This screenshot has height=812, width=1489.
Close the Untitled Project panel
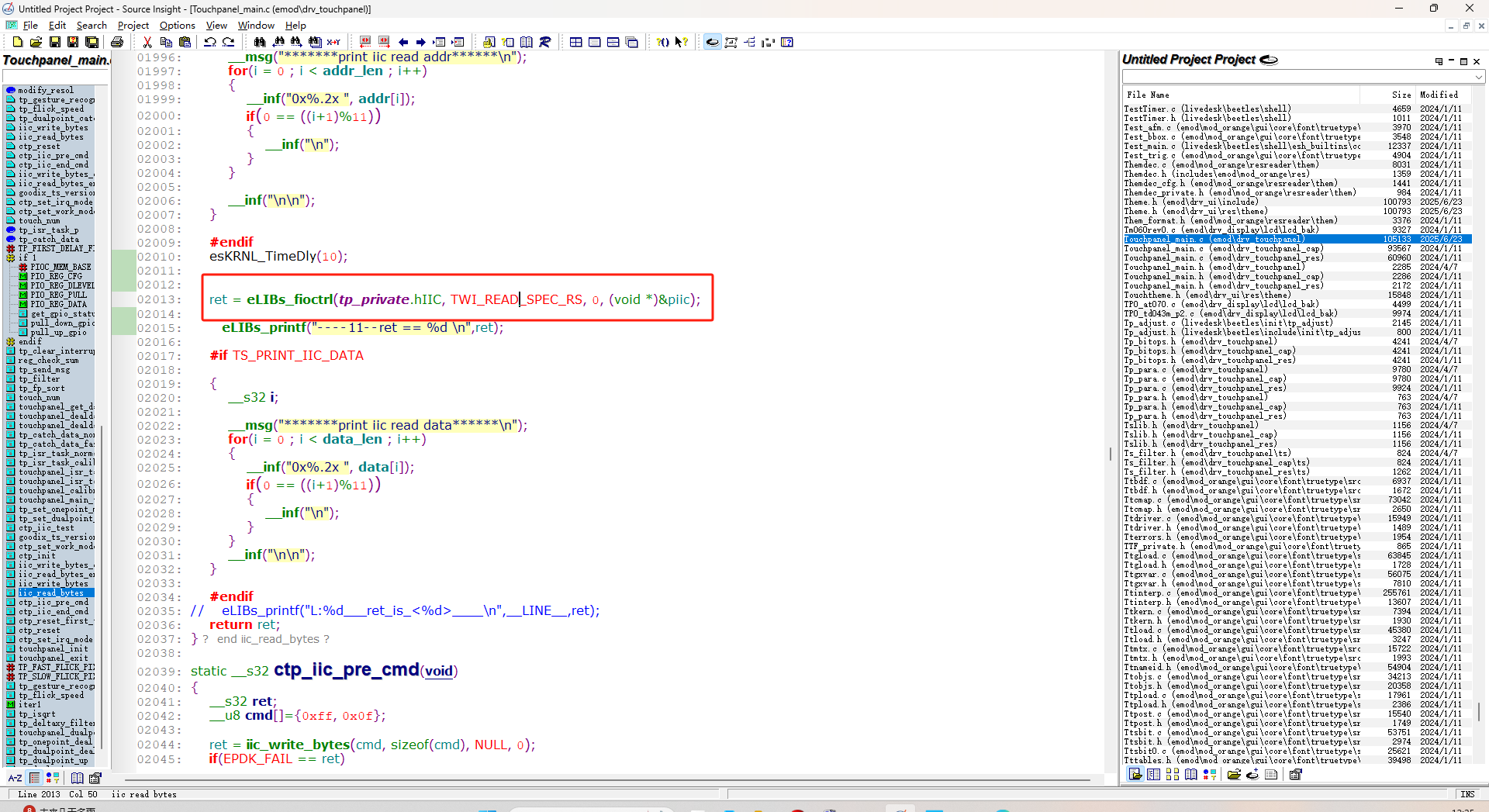[x=1477, y=61]
